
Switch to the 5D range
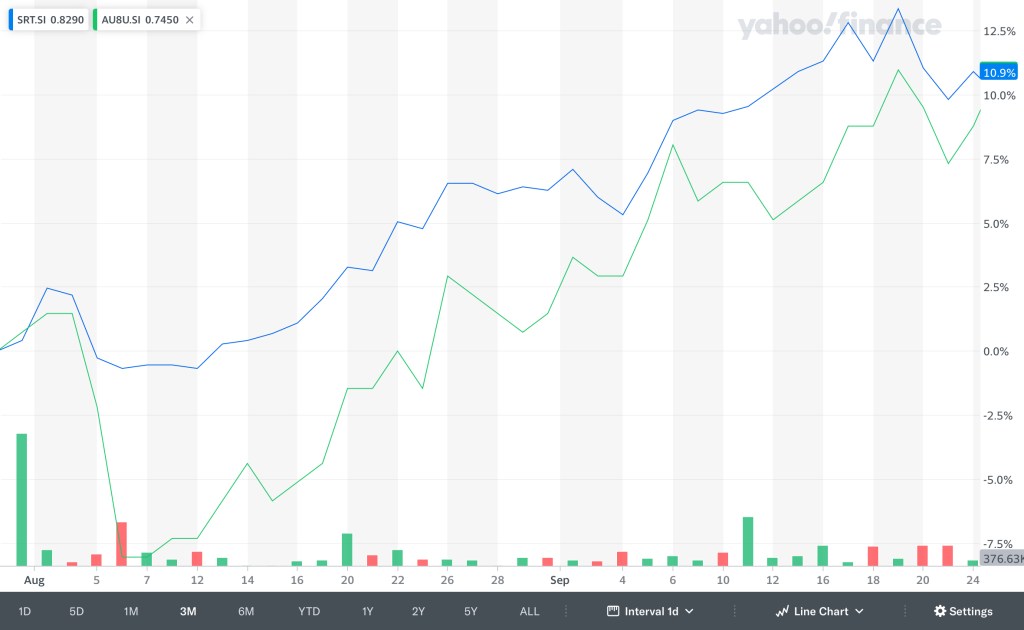click(x=76, y=611)
